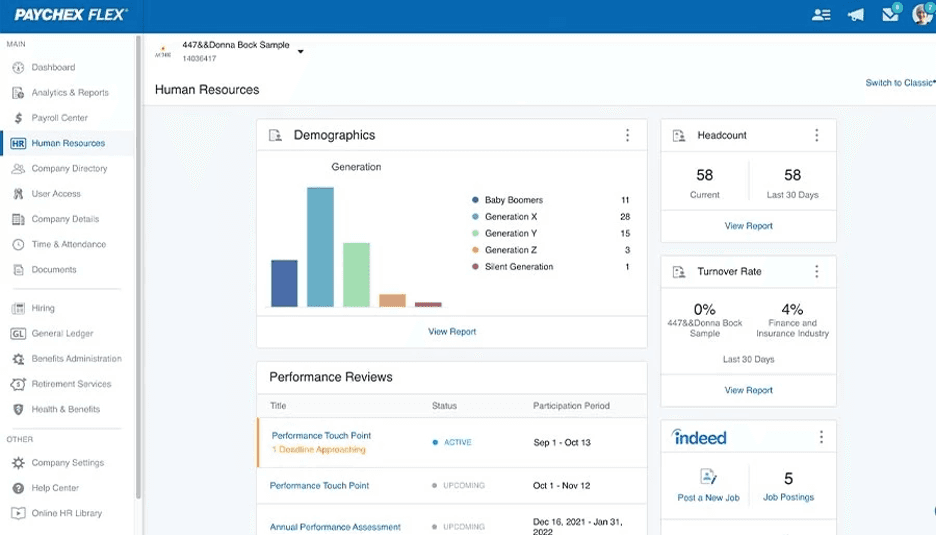Click View Report under Demographics chart

(452, 332)
